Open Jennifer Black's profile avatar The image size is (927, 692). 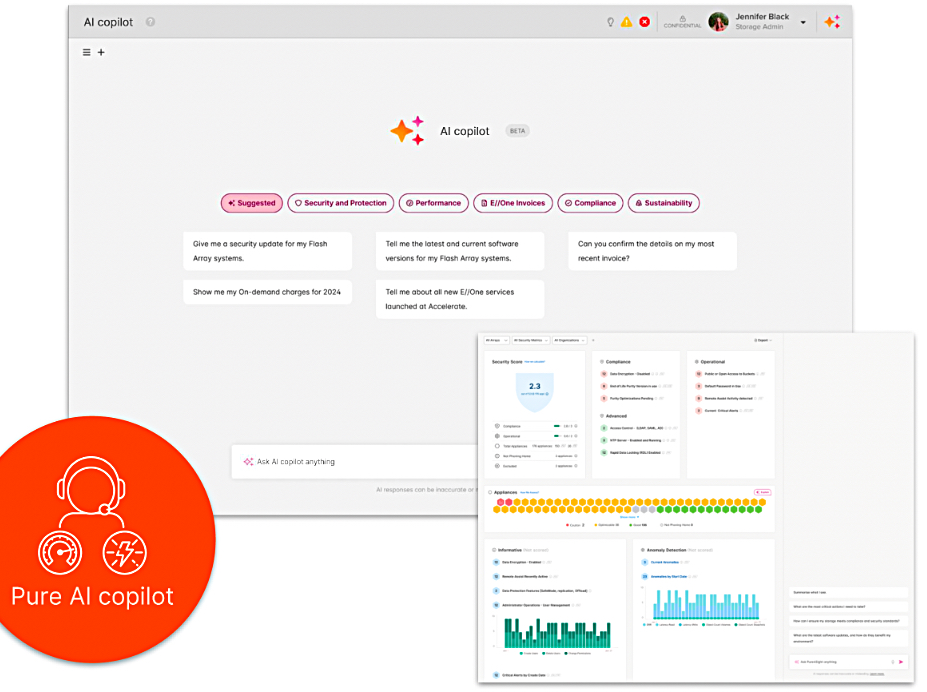coord(718,22)
